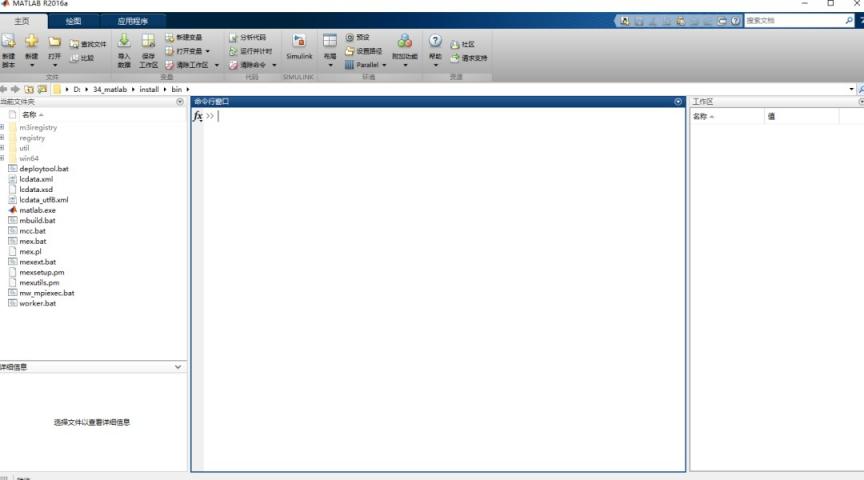This screenshot has width=864, height=480.
Task: Select matlab.exe in the file list
Action: click(37, 210)
